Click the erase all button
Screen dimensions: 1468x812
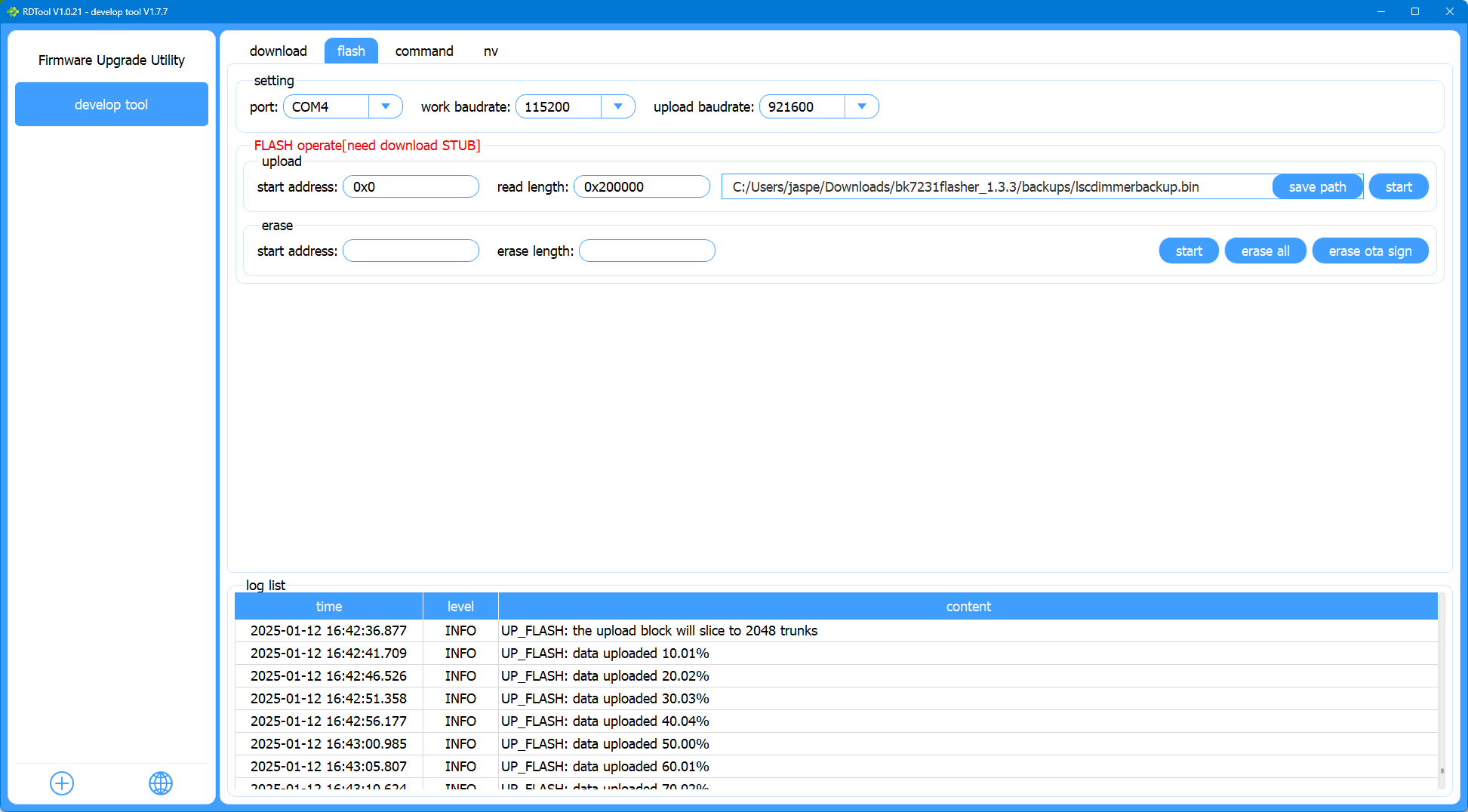coord(1265,251)
